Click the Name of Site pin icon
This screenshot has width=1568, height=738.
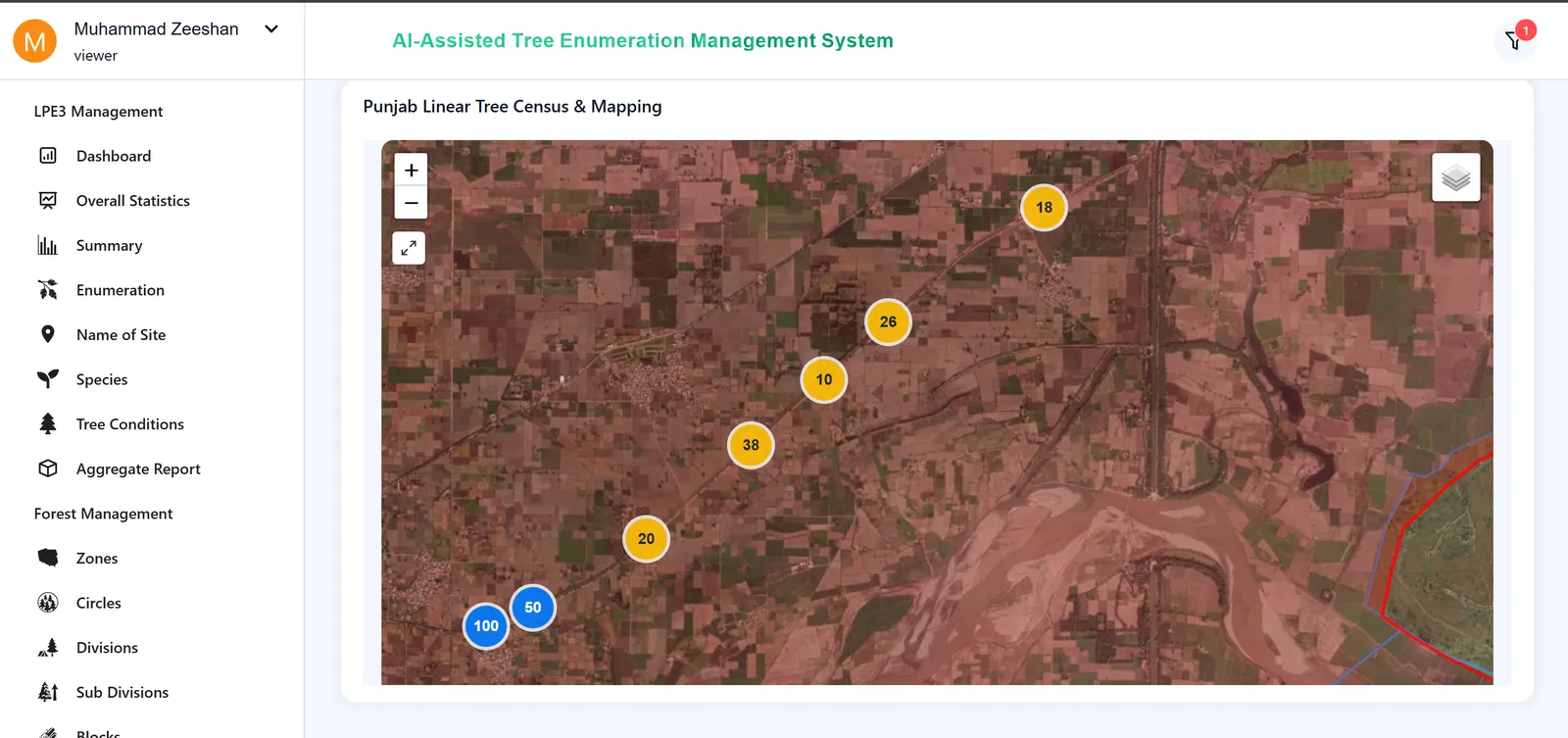47,334
